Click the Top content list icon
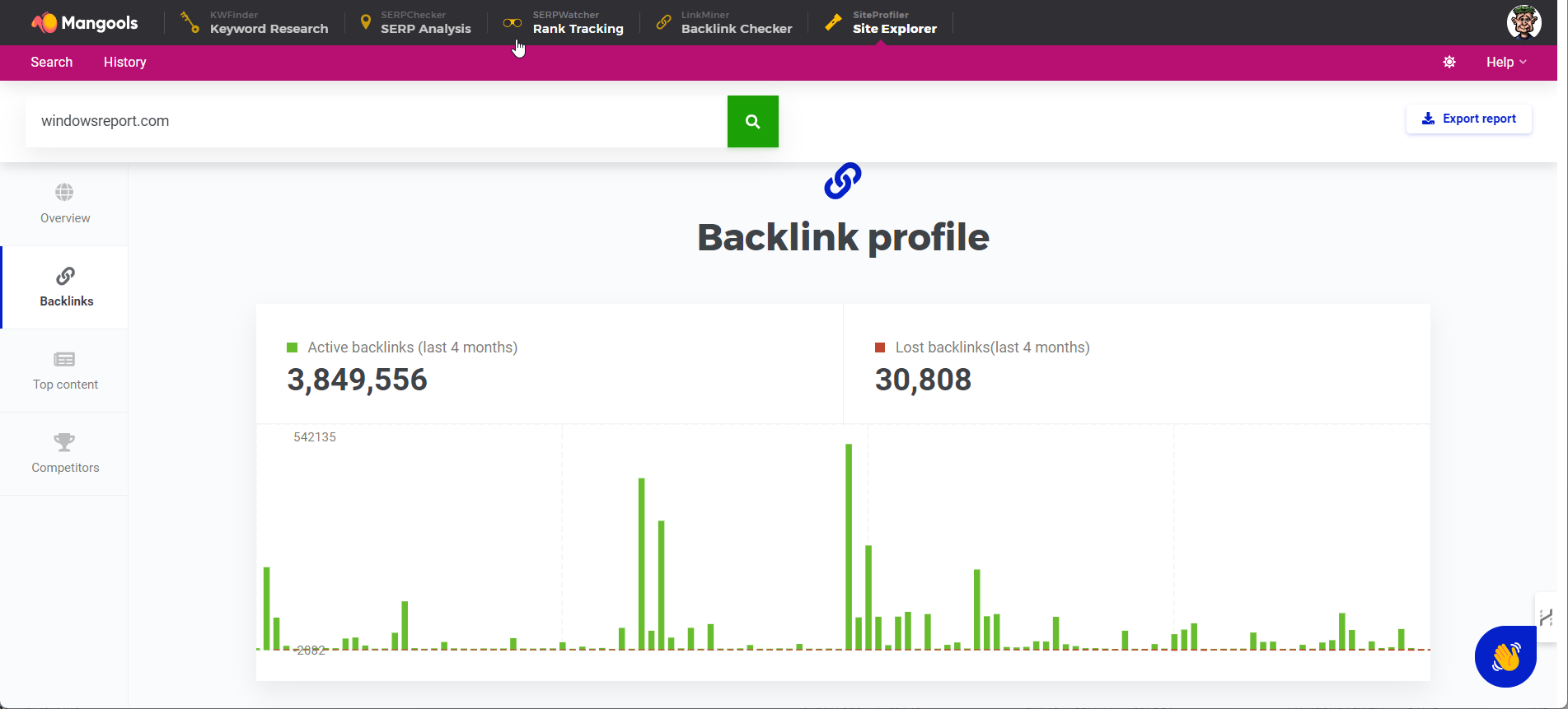This screenshot has height=709, width=1568. (64, 359)
